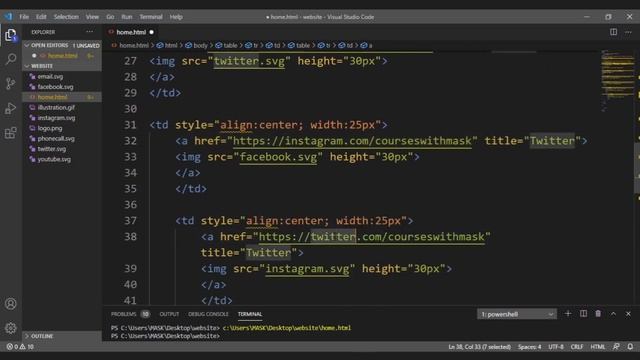Open instagram.svg in the file tree
640x360 pixels.
coord(56,118)
